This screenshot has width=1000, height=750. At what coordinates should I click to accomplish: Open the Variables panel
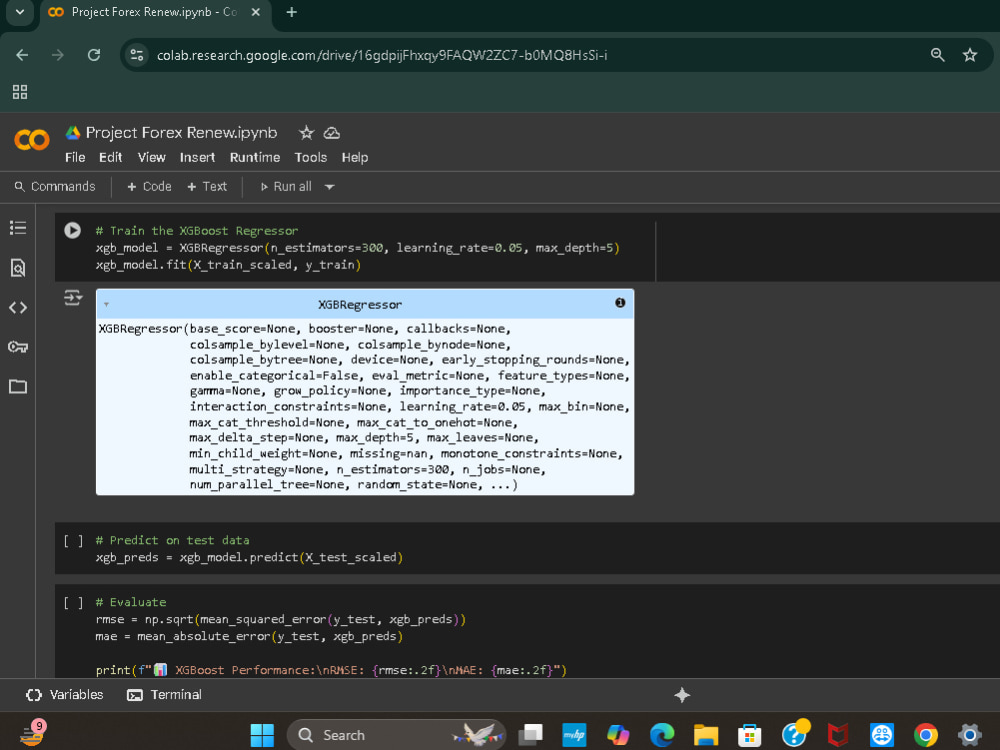coord(64,695)
